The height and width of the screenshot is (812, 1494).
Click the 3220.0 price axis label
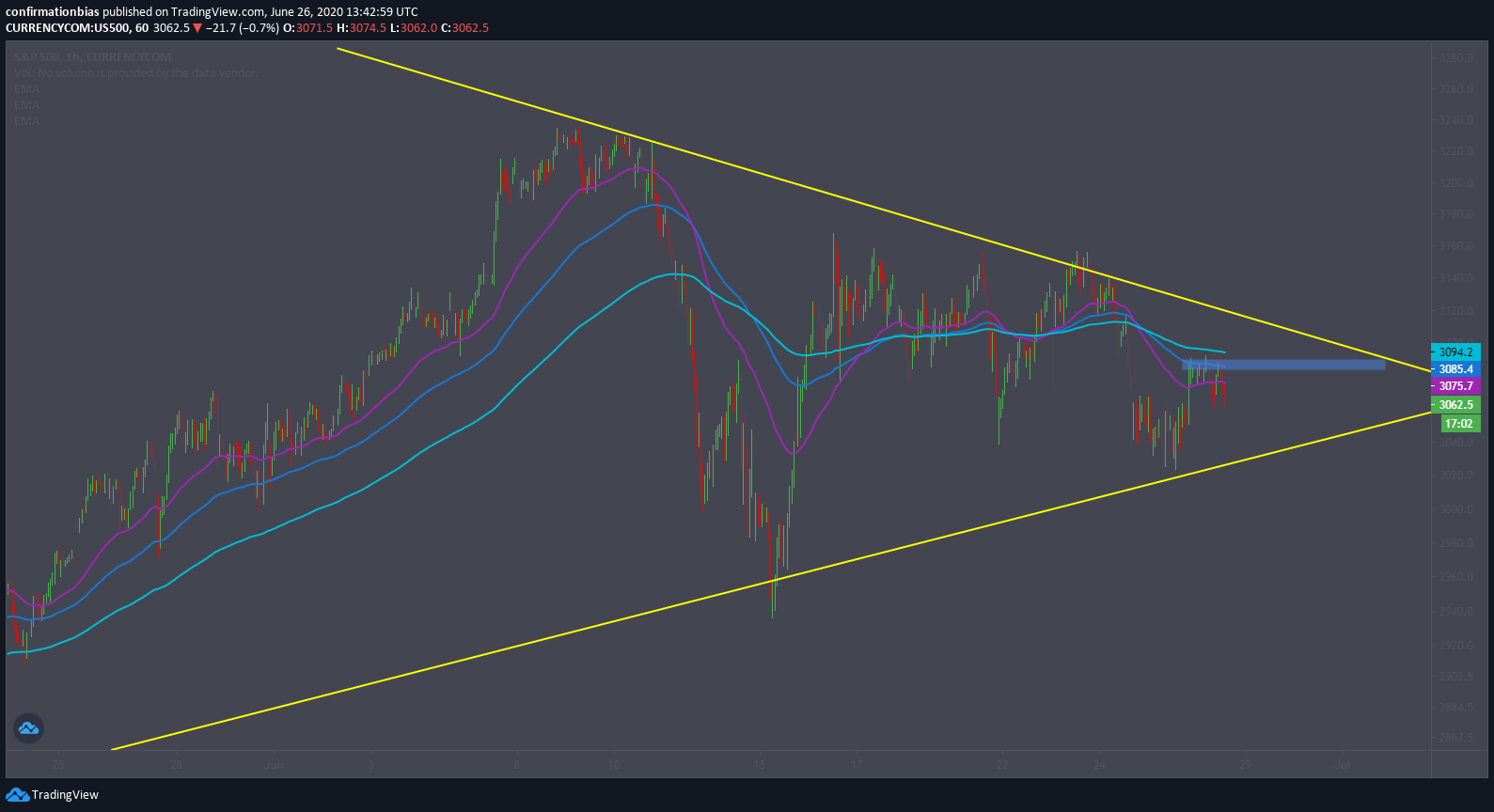(x=1455, y=151)
